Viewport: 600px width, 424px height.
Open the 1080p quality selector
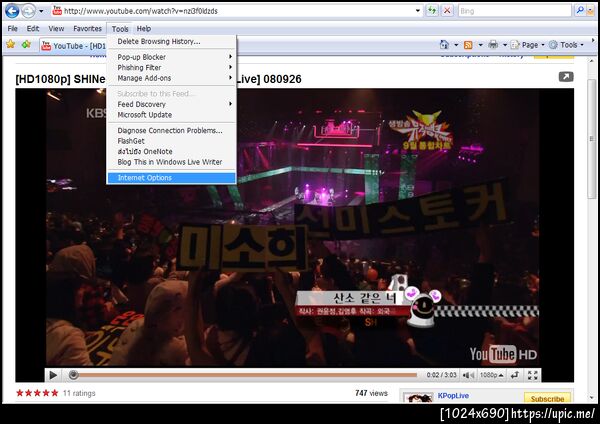click(x=491, y=375)
